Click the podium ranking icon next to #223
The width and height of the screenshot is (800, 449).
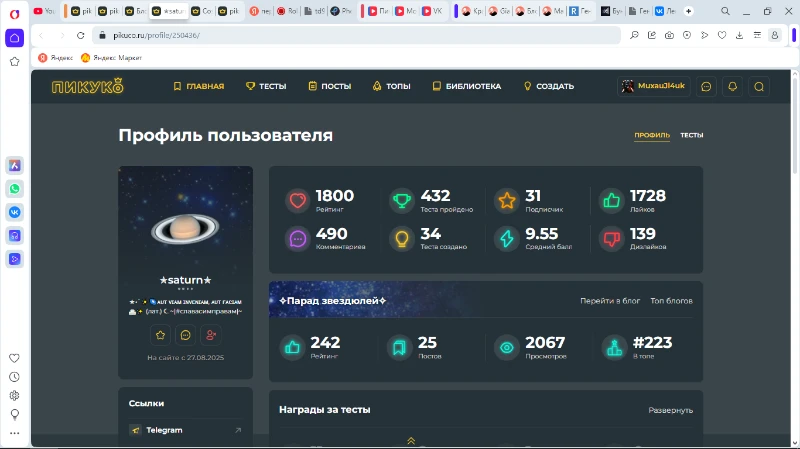[614, 347]
